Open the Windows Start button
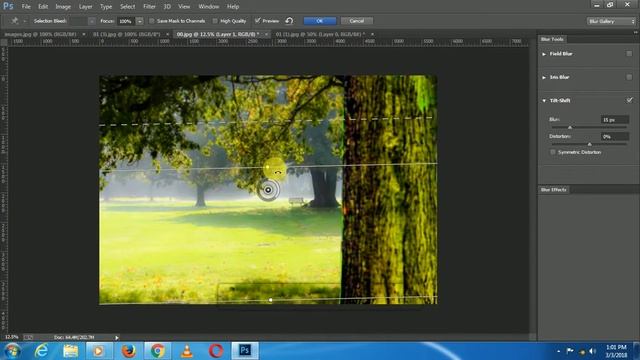 13,351
